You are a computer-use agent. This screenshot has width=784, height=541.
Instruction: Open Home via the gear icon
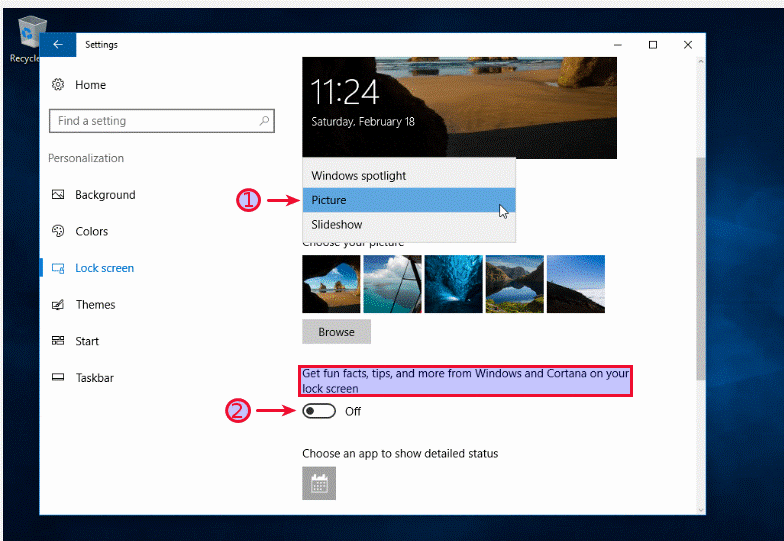point(58,84)
